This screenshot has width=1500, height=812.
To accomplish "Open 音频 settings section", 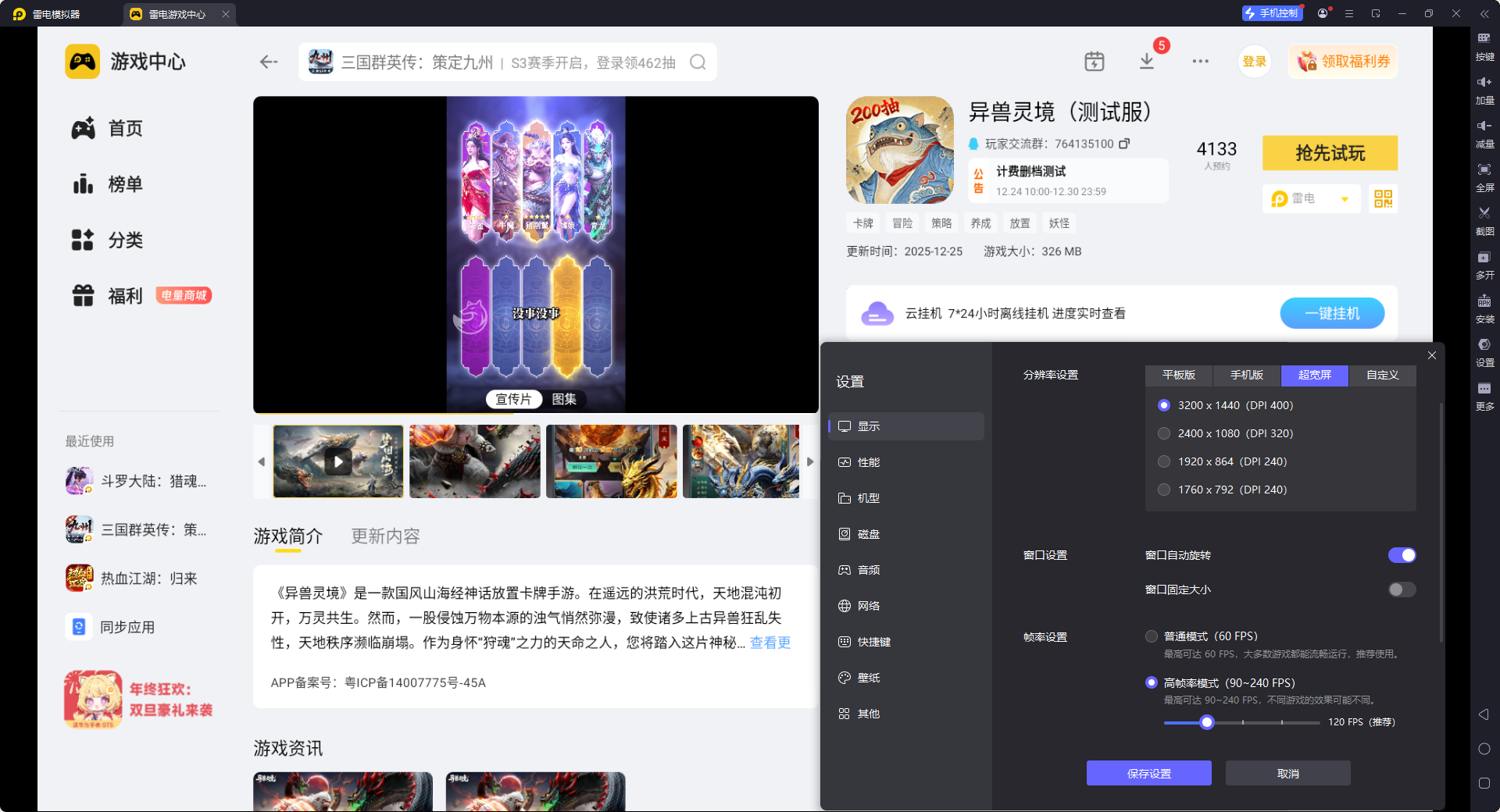I will coord(906,570).
